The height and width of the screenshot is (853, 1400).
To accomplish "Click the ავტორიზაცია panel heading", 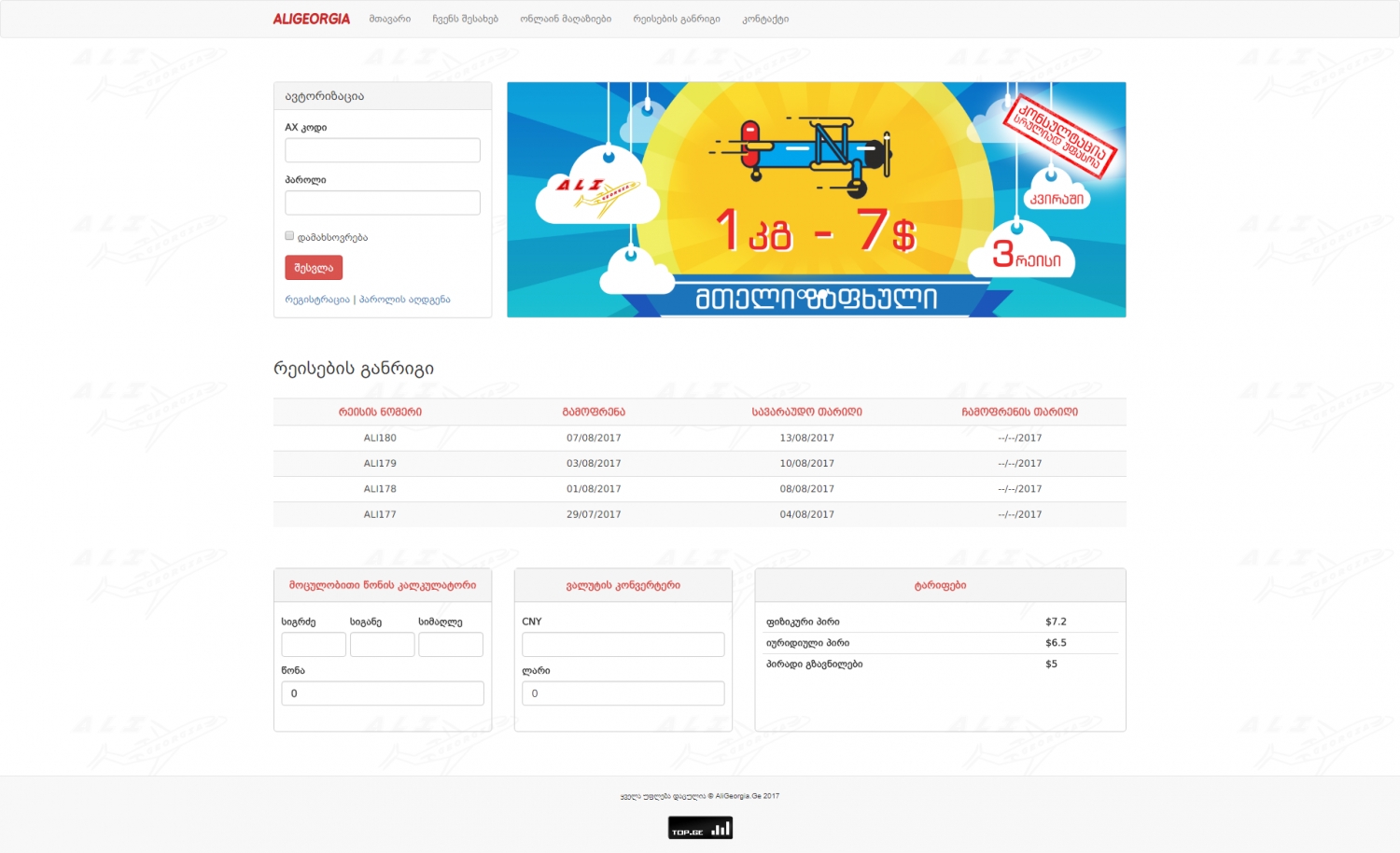I will pyautogui.click(x=325, y=96).
